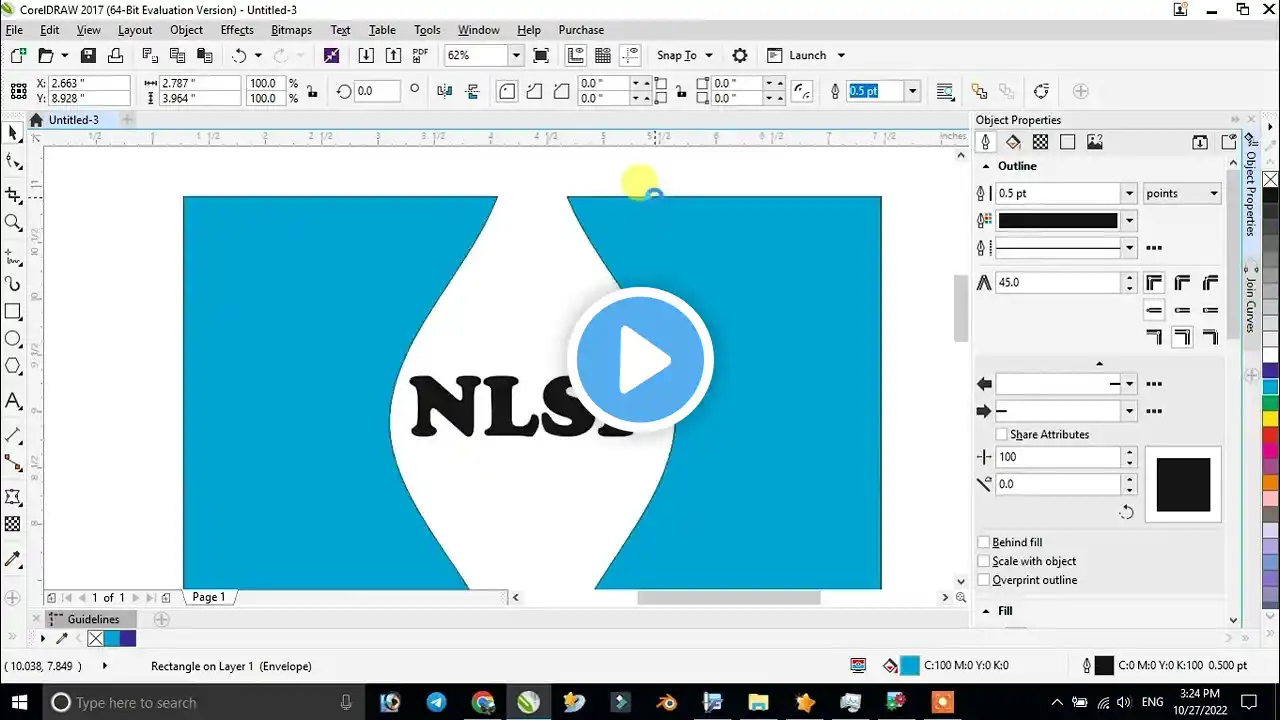Switch to the Untitled-3 document tab
This screenshot has height=720, width=1280.
(x=73, y=120)
